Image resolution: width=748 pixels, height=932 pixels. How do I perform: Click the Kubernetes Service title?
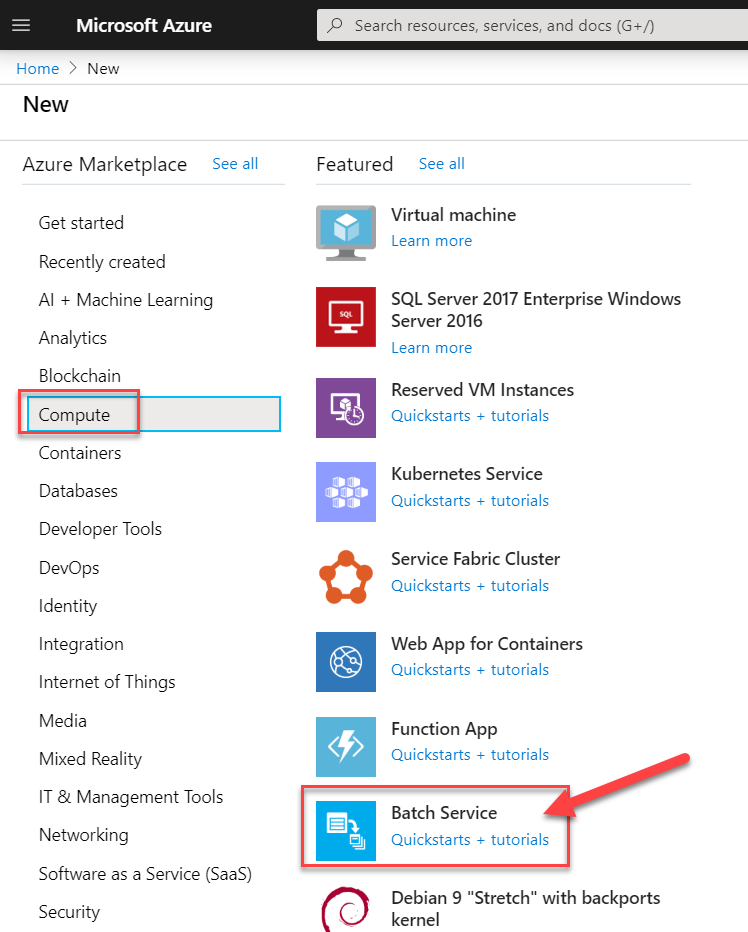(x=467, y=474)
